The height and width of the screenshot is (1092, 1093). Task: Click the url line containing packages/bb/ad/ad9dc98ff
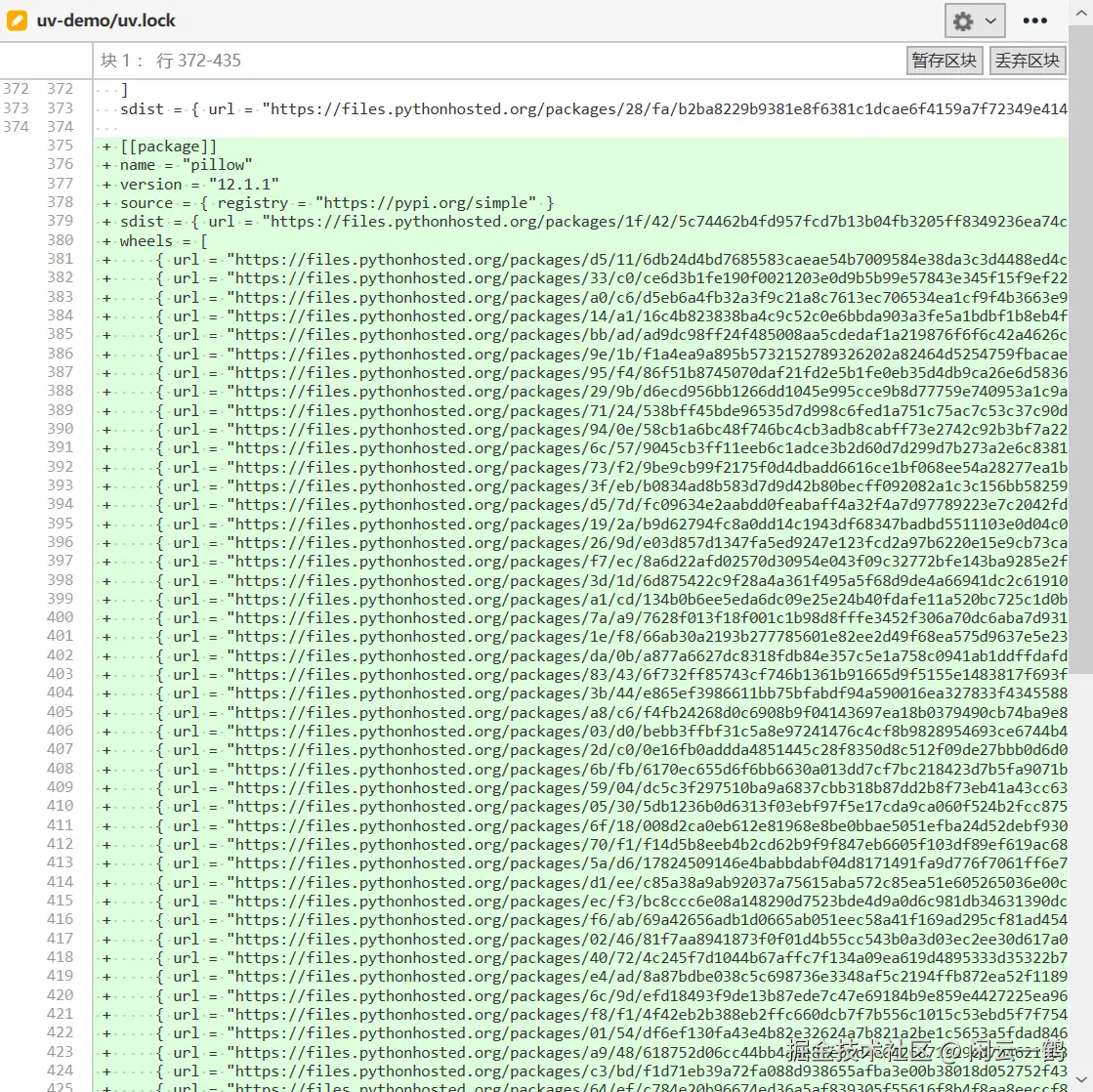click(x=580, y=335)
